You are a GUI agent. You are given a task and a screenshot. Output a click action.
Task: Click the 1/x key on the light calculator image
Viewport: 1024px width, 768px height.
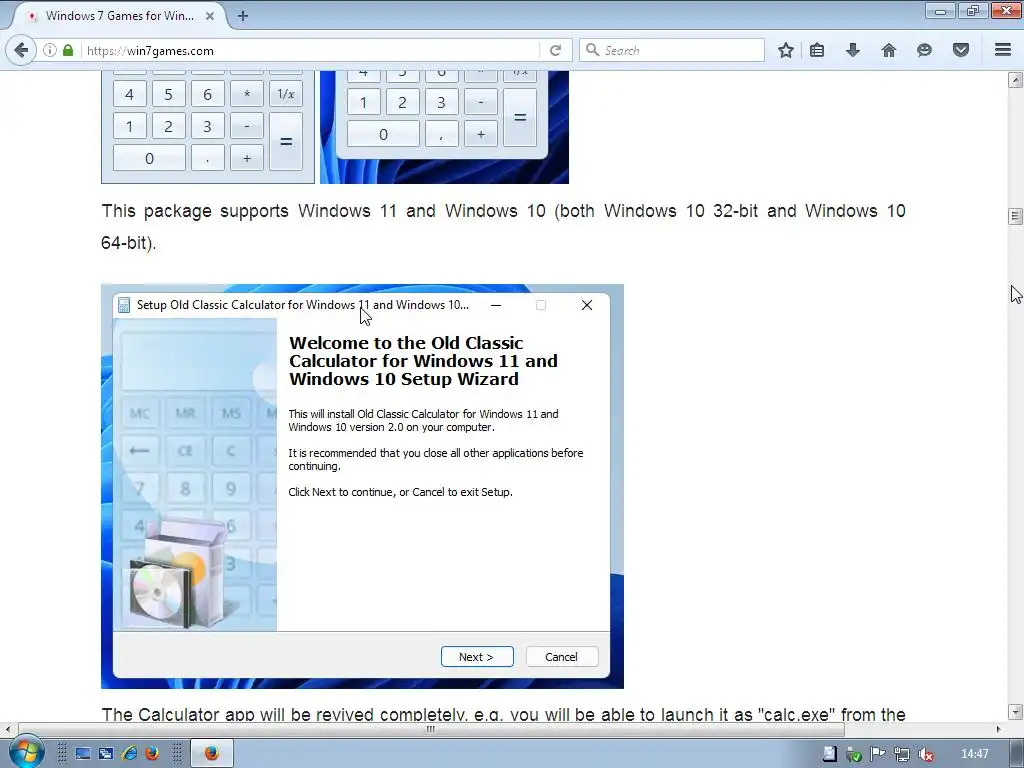[286, 94]
